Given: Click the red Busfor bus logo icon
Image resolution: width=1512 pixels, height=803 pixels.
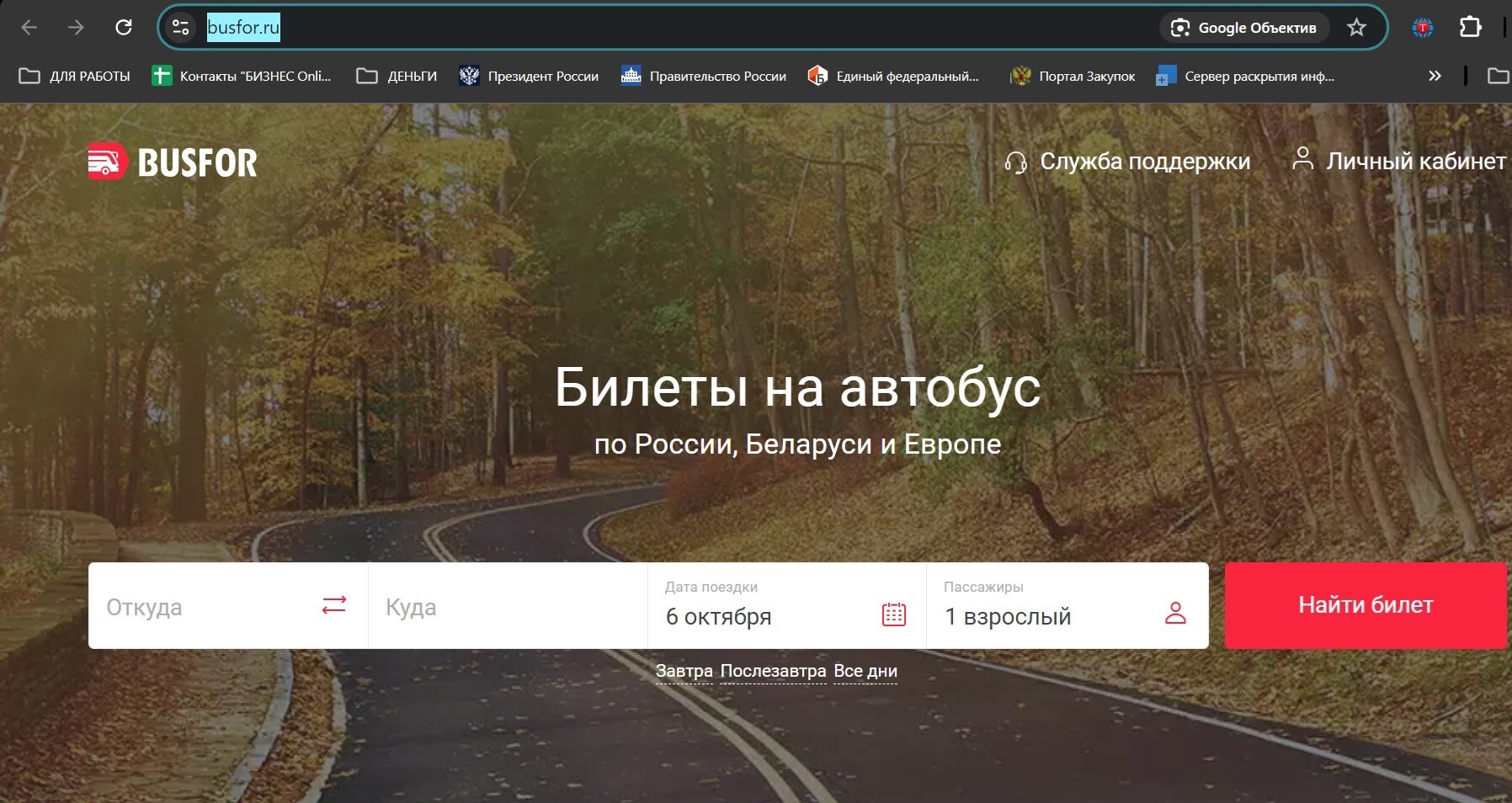Looking at the screenshot, I should pyautogui.click(x=108, y=161).
